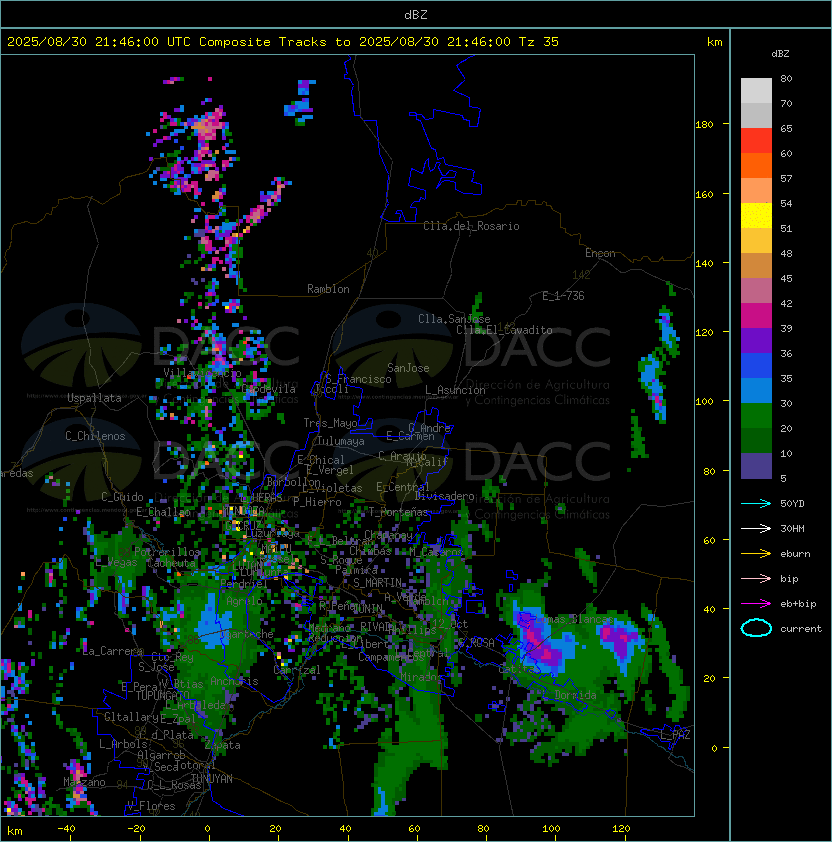Select the bright yellow 51-54 dBZ swatch

tap(756, 216)
